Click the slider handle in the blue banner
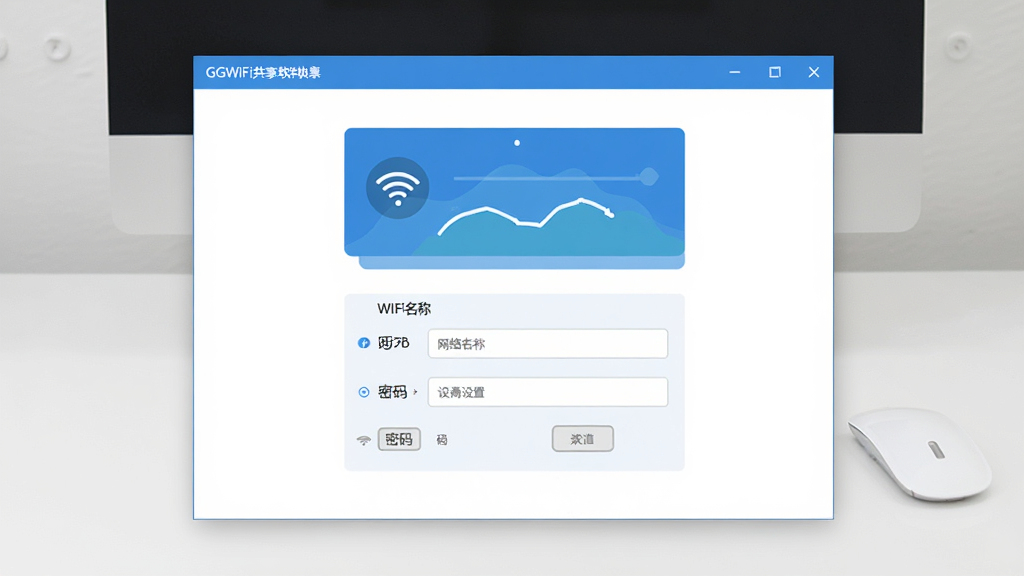This screenshot has height=576, width=1024. click(x=648, y=176)
